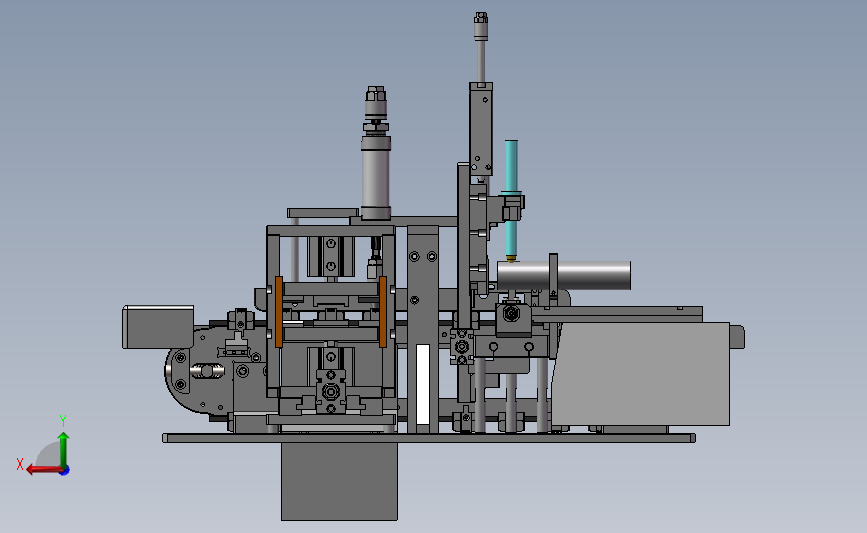Select the gray motor block on the far left

point(158,327)
